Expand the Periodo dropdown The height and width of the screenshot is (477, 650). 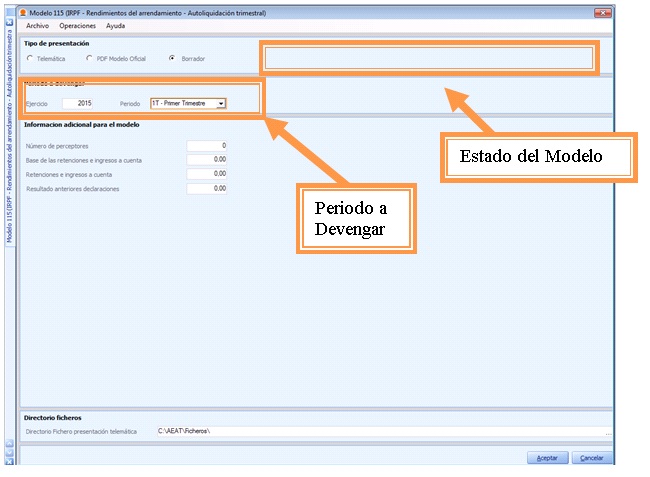(x=221, y=103)
